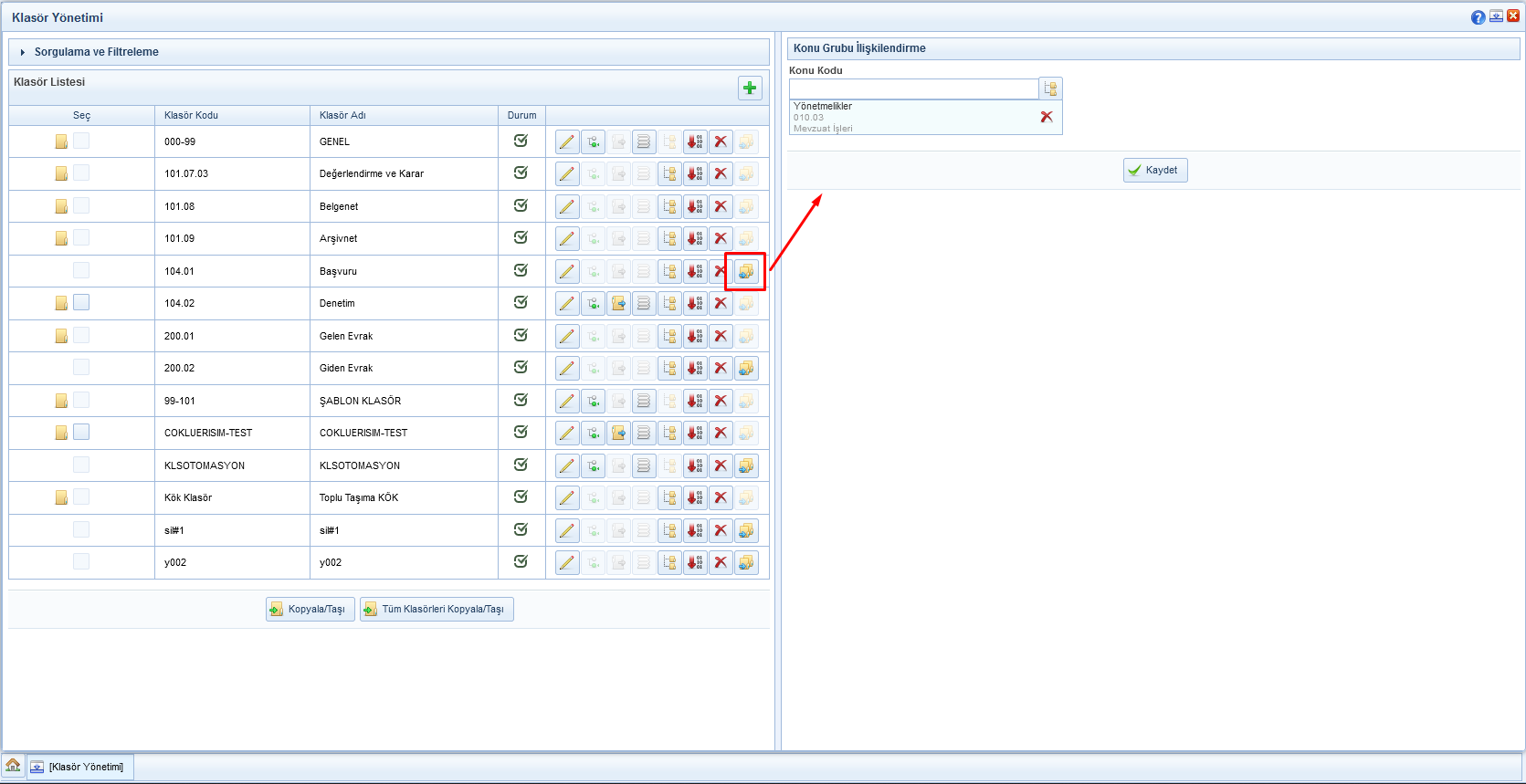Remove Yönetmelikler entry with red X
Image resolution: width=1526 pixels, height=784 pixels.
pyautogui.click(x=1047, y=117)
